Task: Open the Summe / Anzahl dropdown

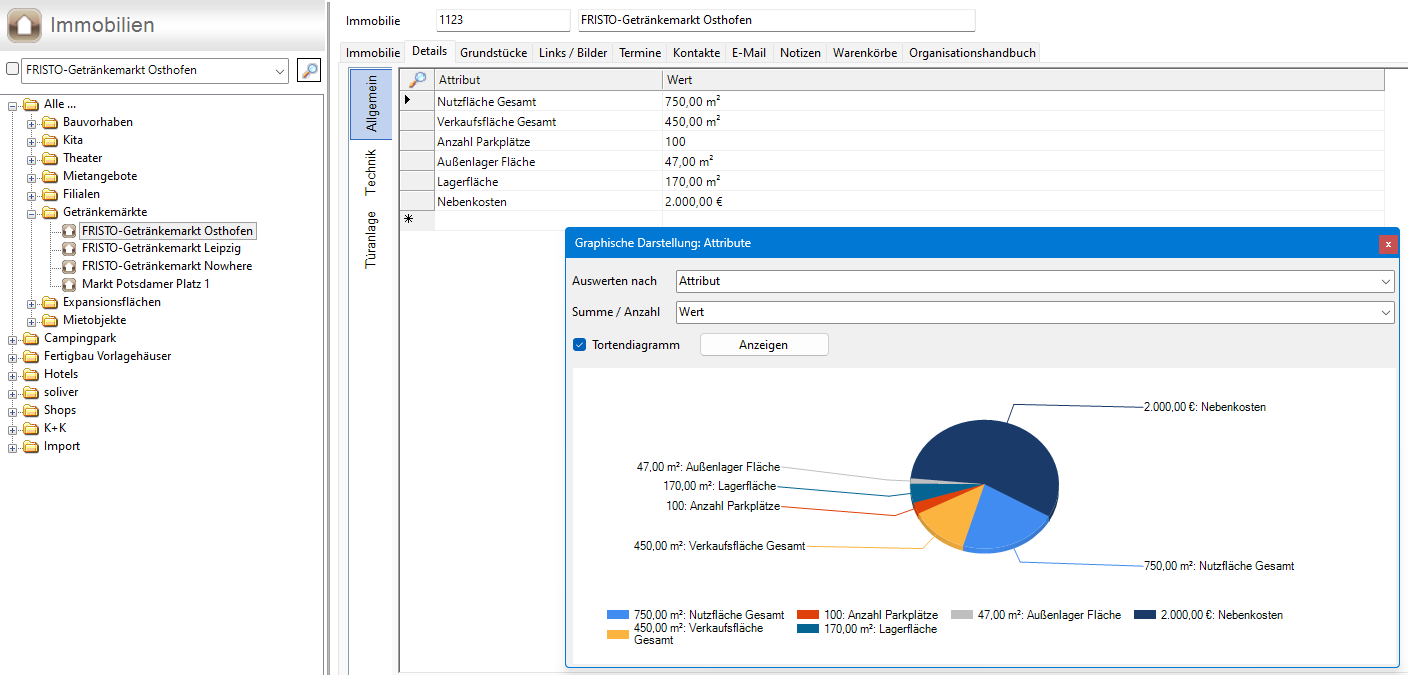Action: coord(1385,313)
